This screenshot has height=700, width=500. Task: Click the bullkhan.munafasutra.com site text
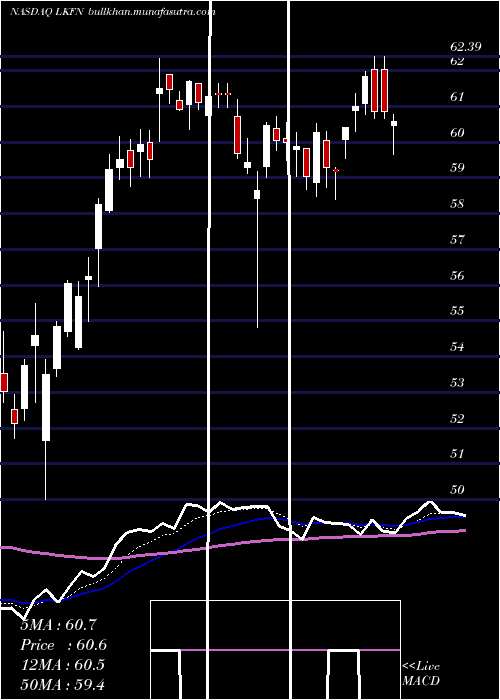coord(152,12)
